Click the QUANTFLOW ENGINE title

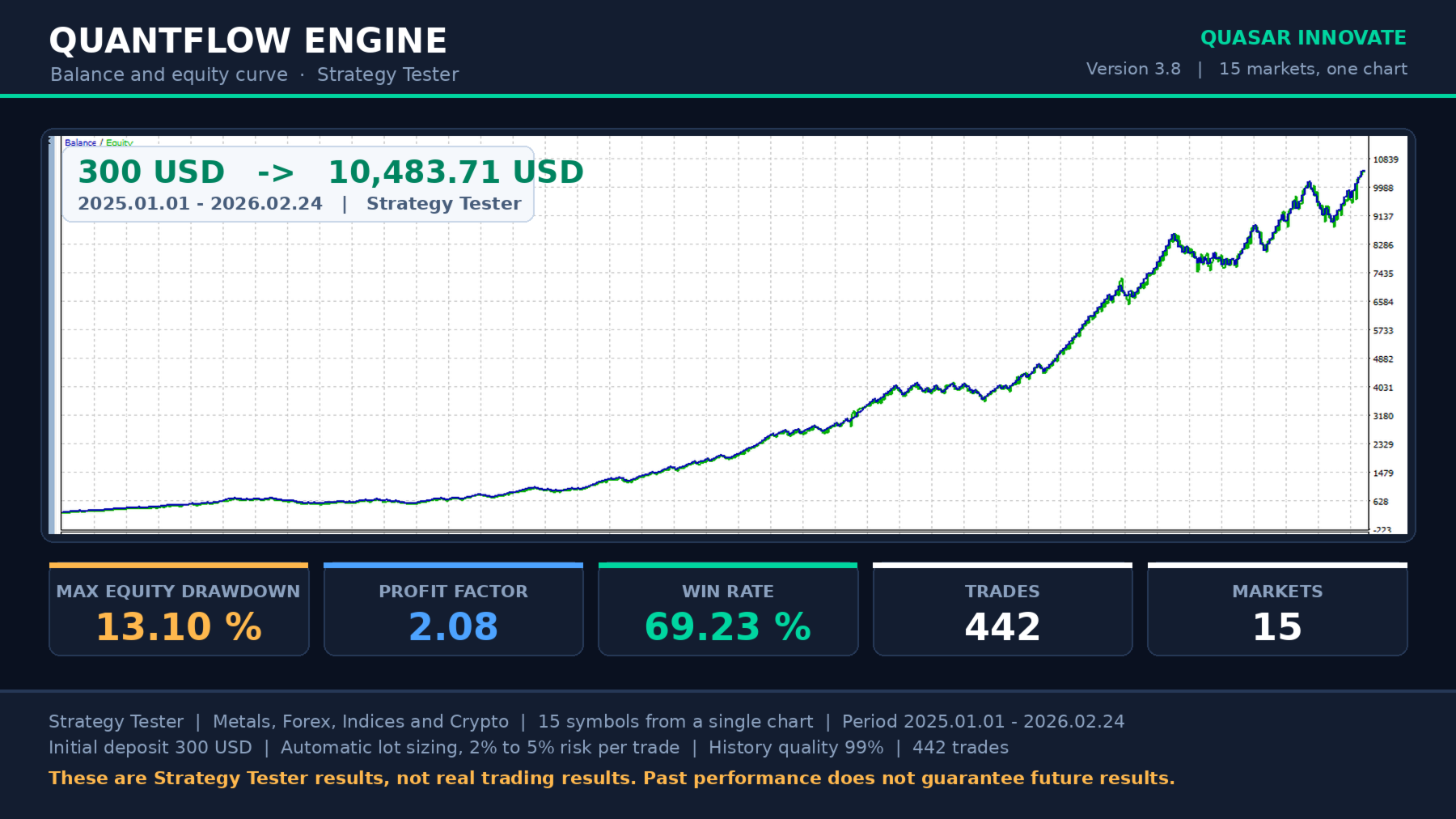(x=248, y=40)
